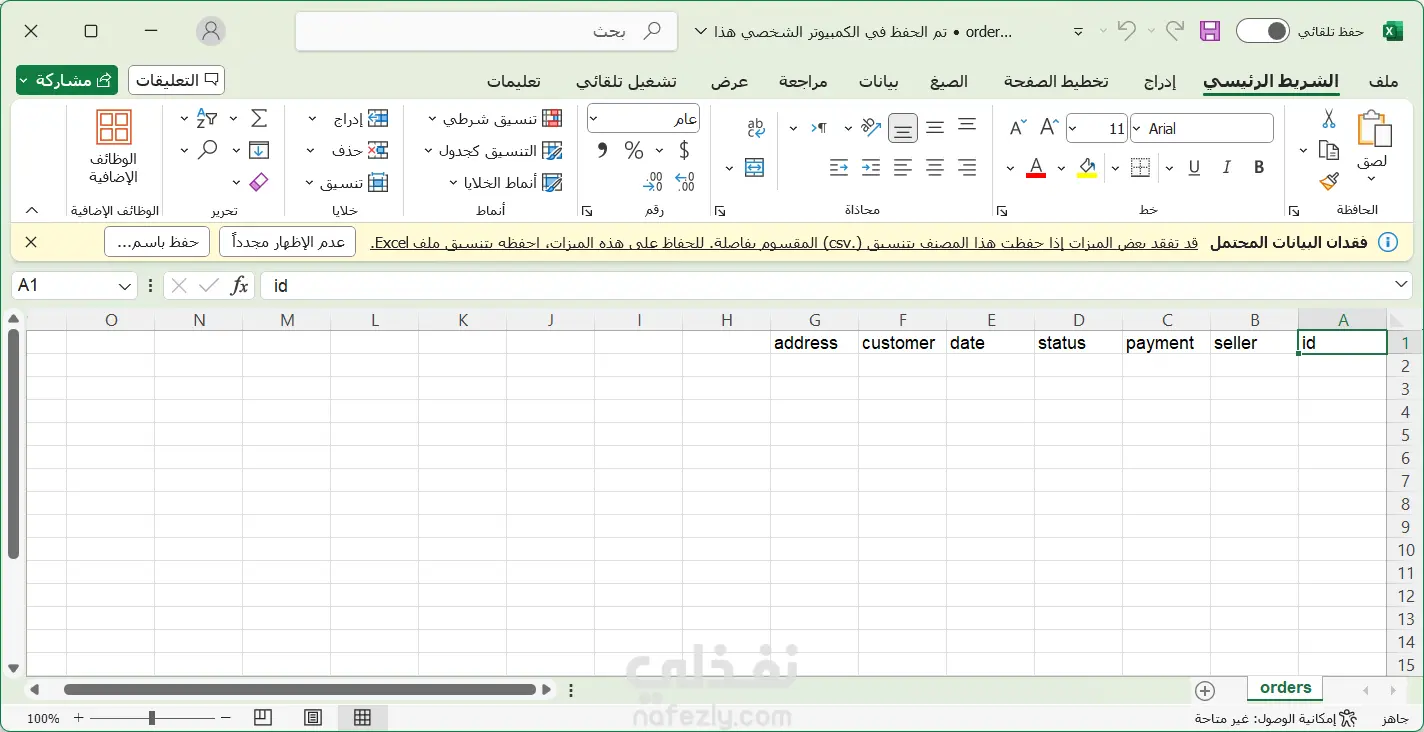Apply the yellow fill color
This screenshot has width=1424, height=732.
click(1087, 167)
